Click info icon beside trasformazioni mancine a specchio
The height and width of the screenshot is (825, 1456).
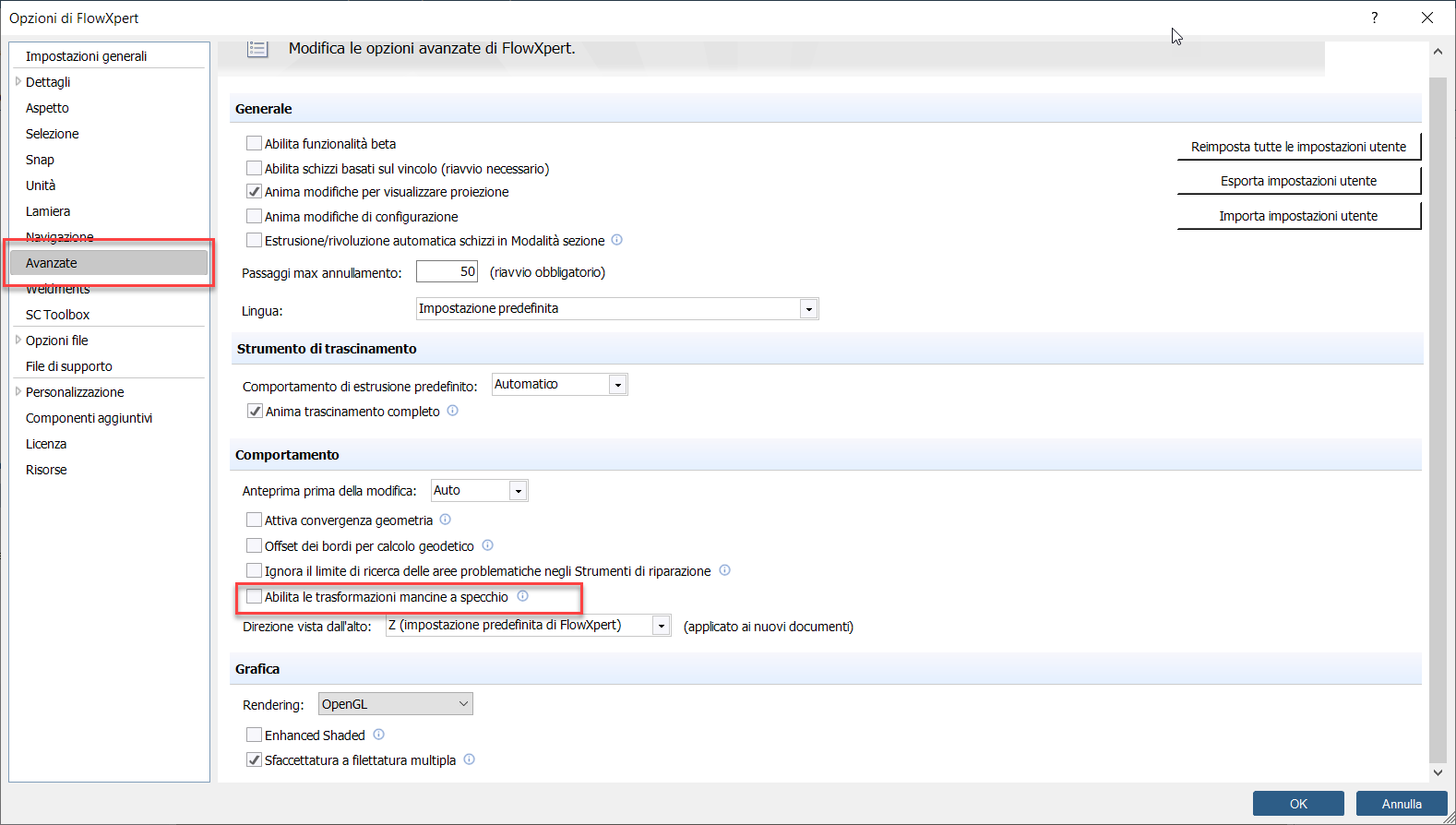pyautogui.click(x=523, y=596)
